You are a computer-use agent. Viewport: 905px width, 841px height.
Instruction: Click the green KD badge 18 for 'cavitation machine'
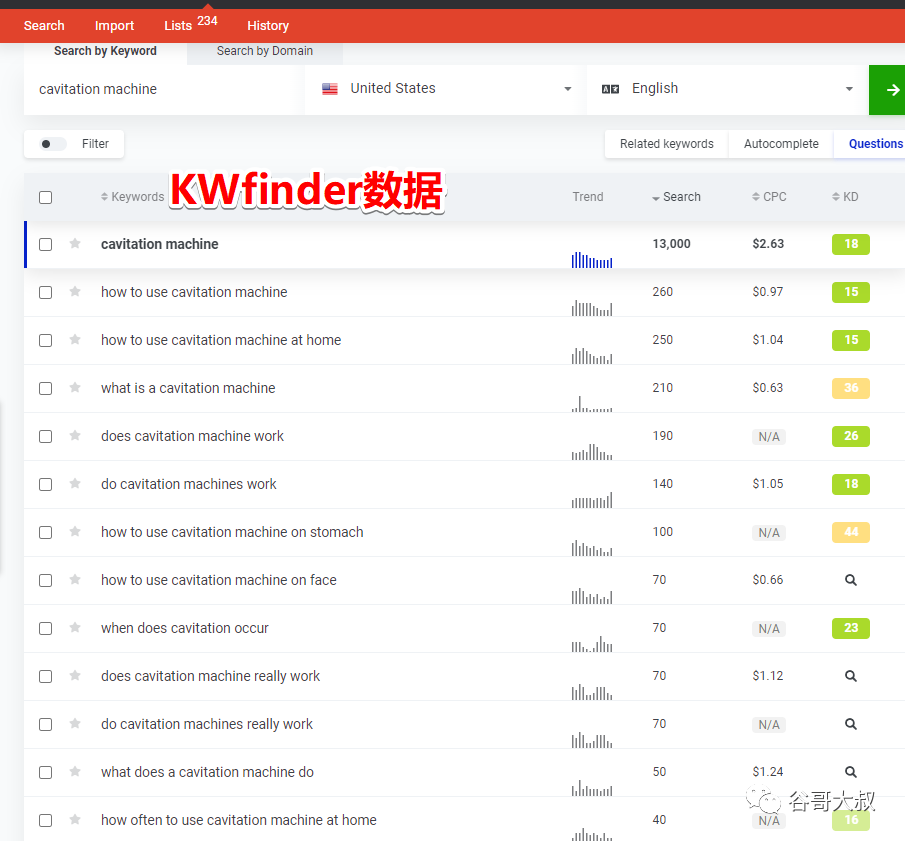851,244
